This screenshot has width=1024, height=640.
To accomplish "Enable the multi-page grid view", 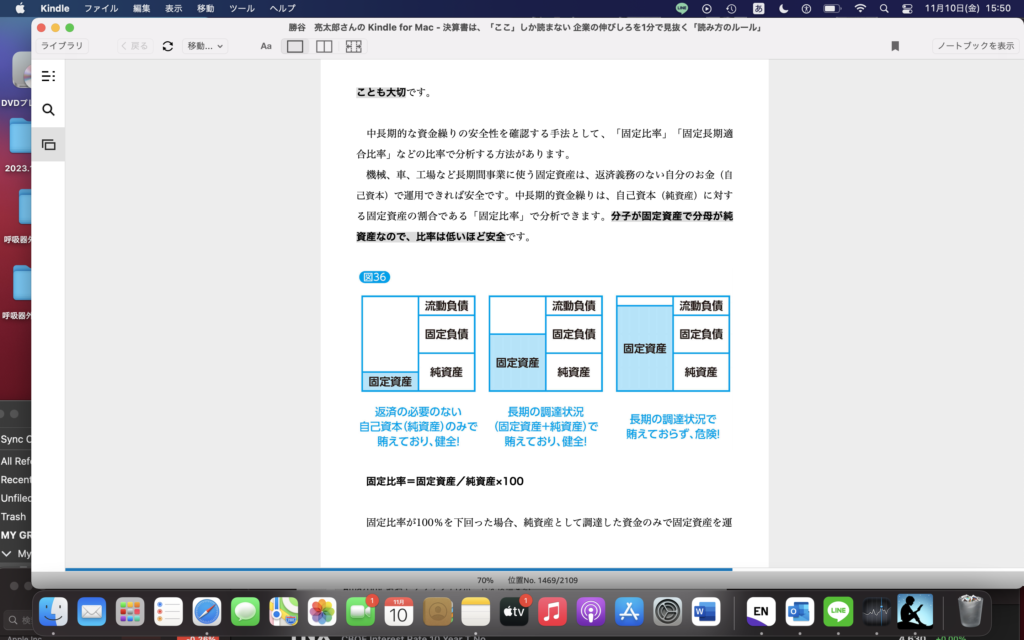I will tap(353, 46).
